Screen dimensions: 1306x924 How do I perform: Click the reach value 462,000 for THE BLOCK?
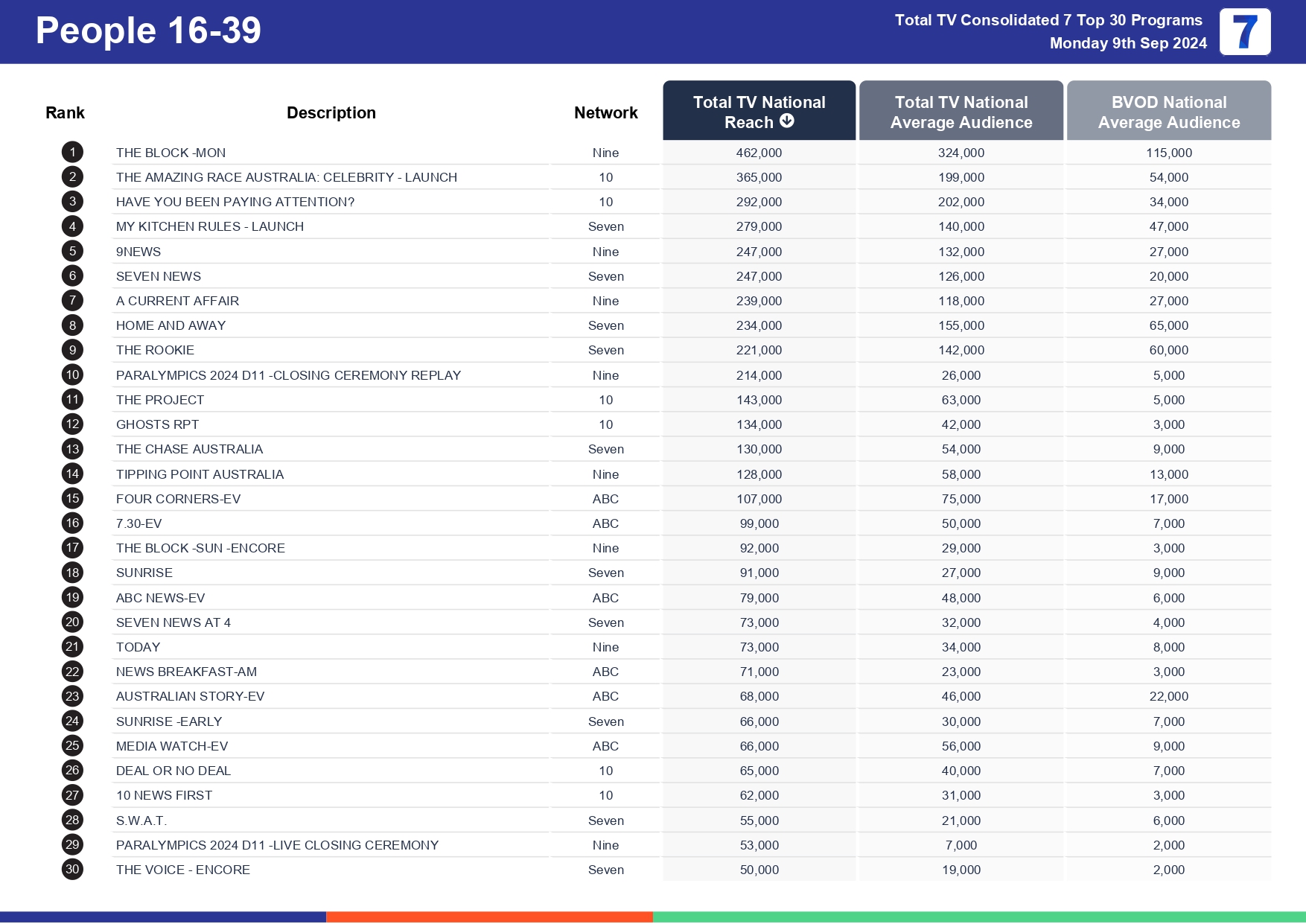point(759,152)
